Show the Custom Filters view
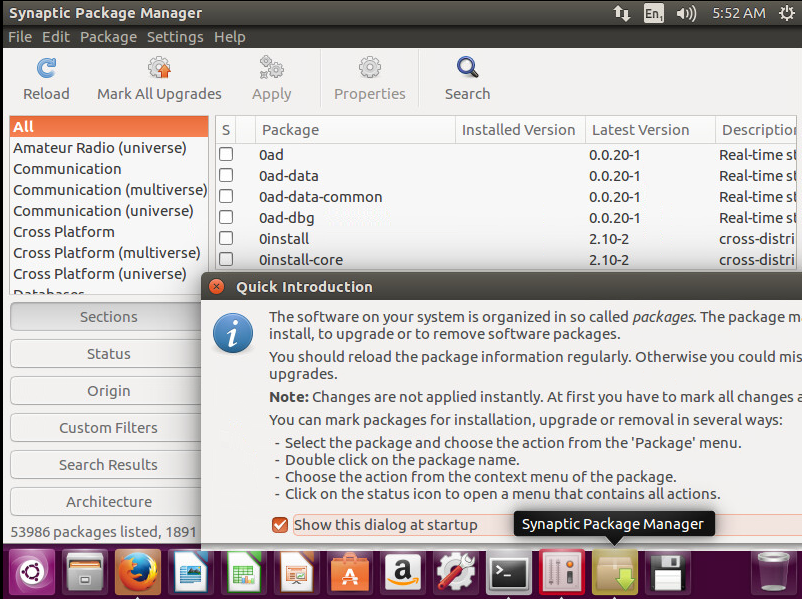The height and width of the screenshot is (599, 802). click(106, 428)
